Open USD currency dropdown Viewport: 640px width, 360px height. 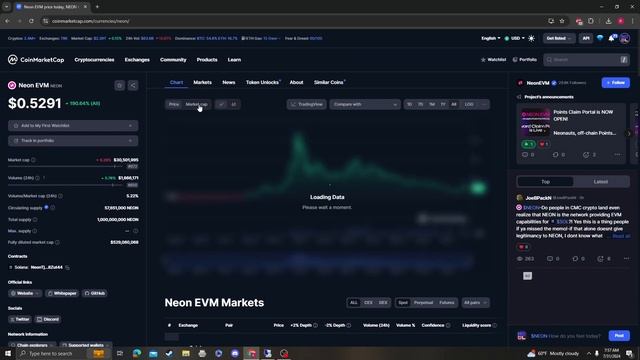pos(515,38)
